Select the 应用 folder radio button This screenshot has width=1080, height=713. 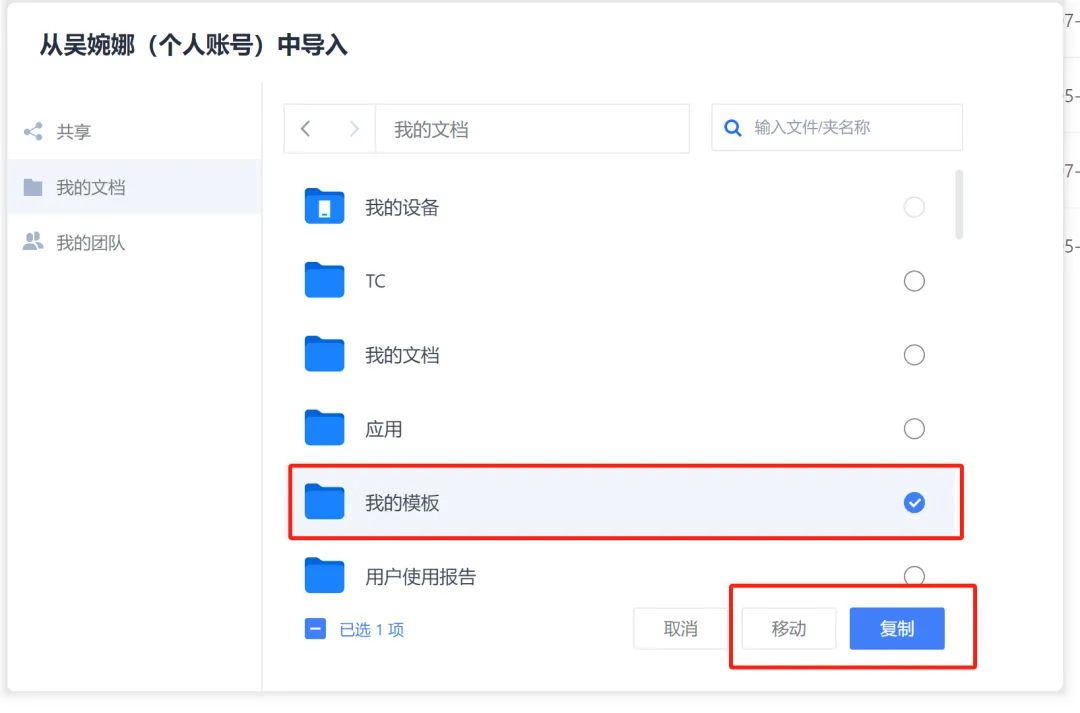pos(914,429)
